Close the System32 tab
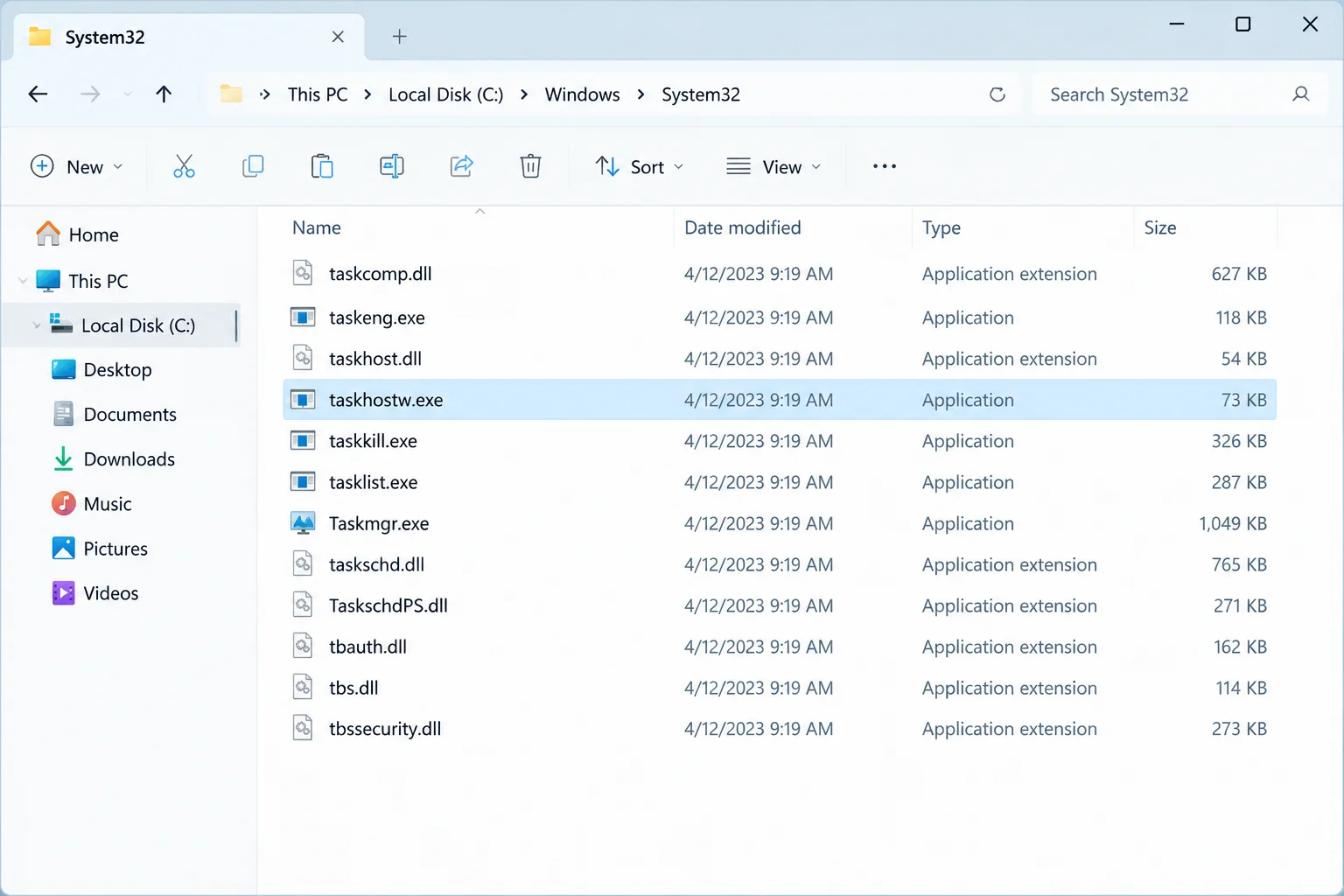 (338, 37)
